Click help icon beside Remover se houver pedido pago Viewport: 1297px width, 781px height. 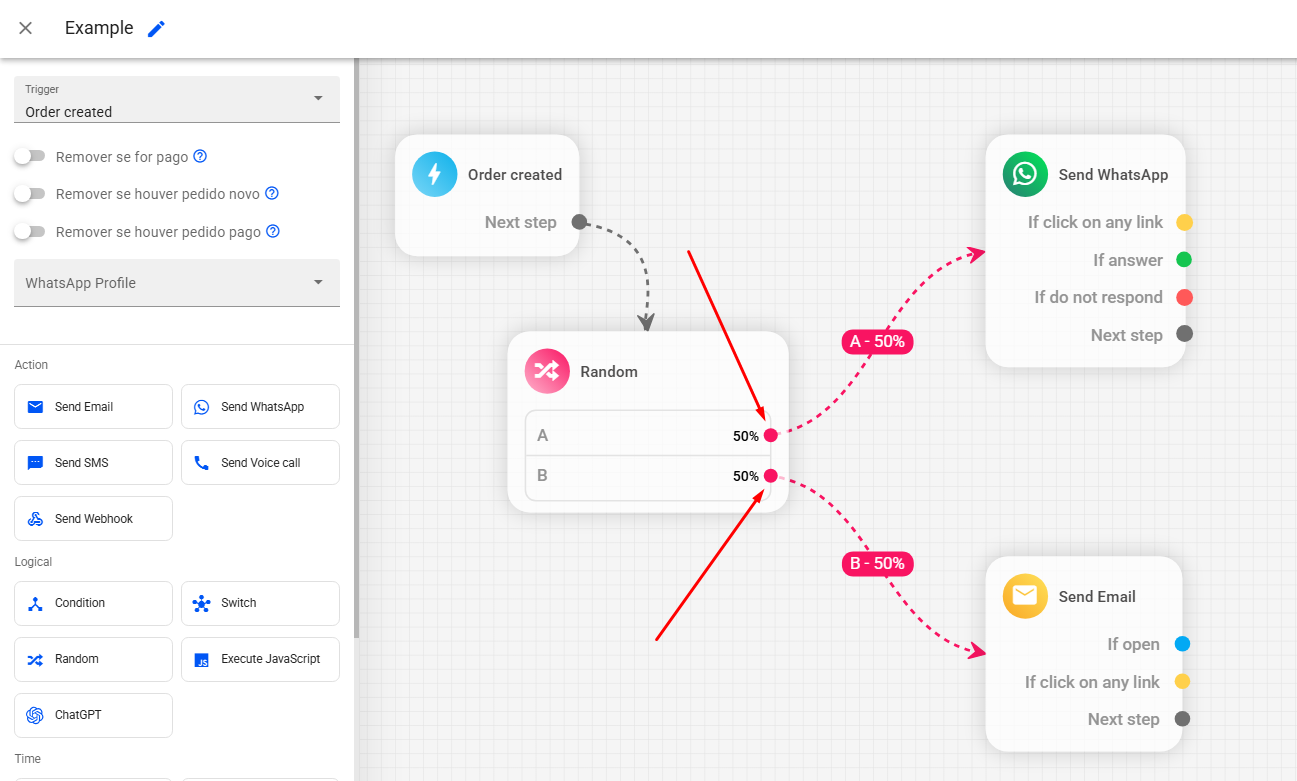tap(272, 231)
